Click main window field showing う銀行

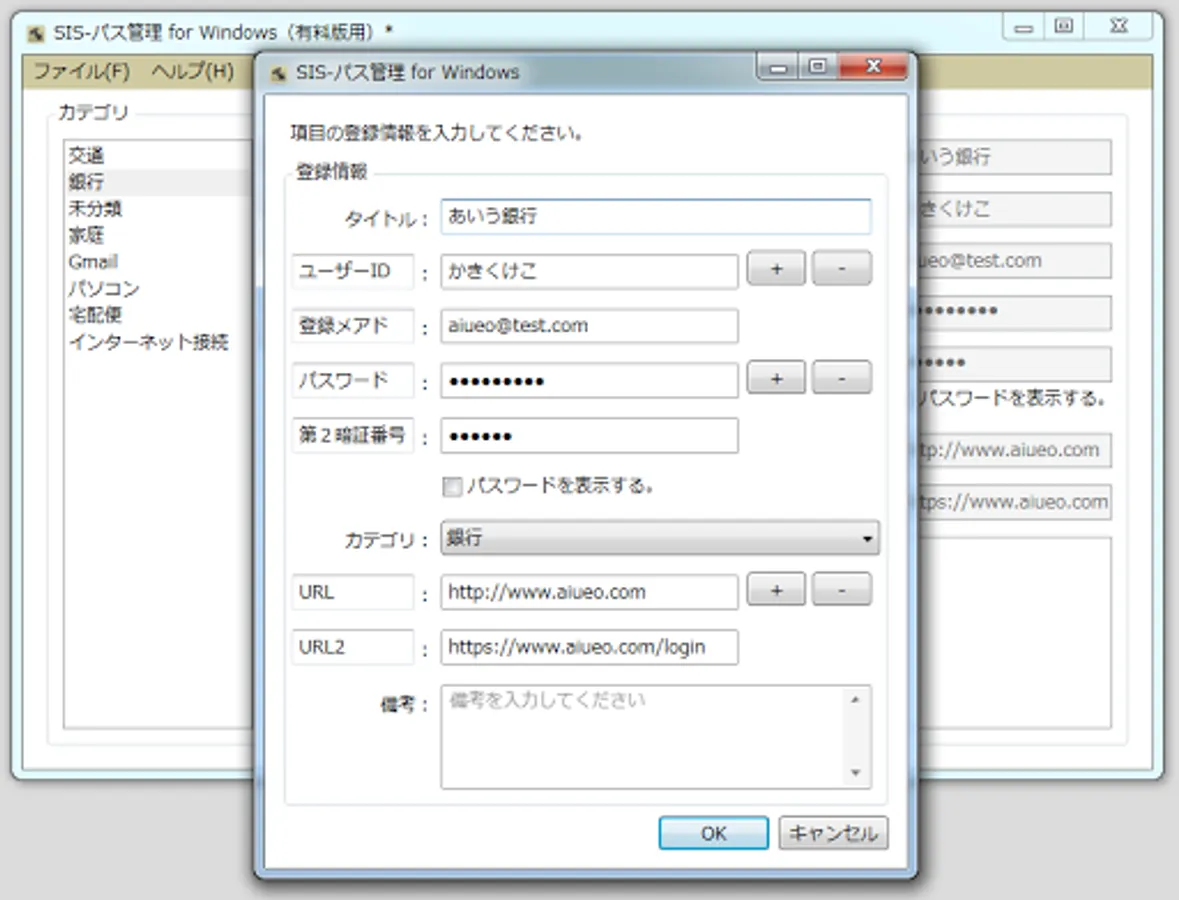(x=1014, y=157)
